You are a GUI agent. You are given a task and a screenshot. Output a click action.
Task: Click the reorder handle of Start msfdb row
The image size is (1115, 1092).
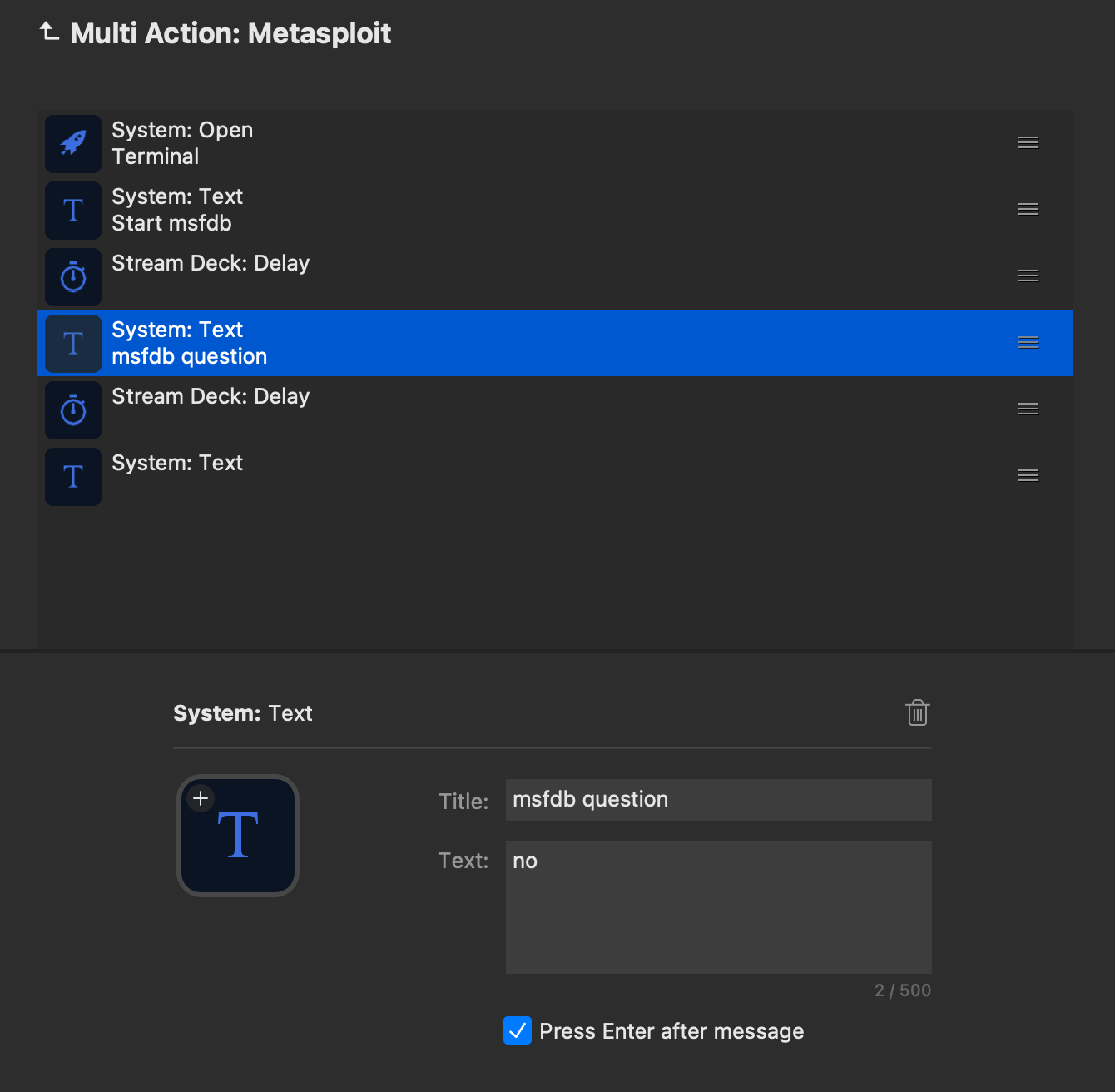pyautogui.click(x=1028, y=210)
